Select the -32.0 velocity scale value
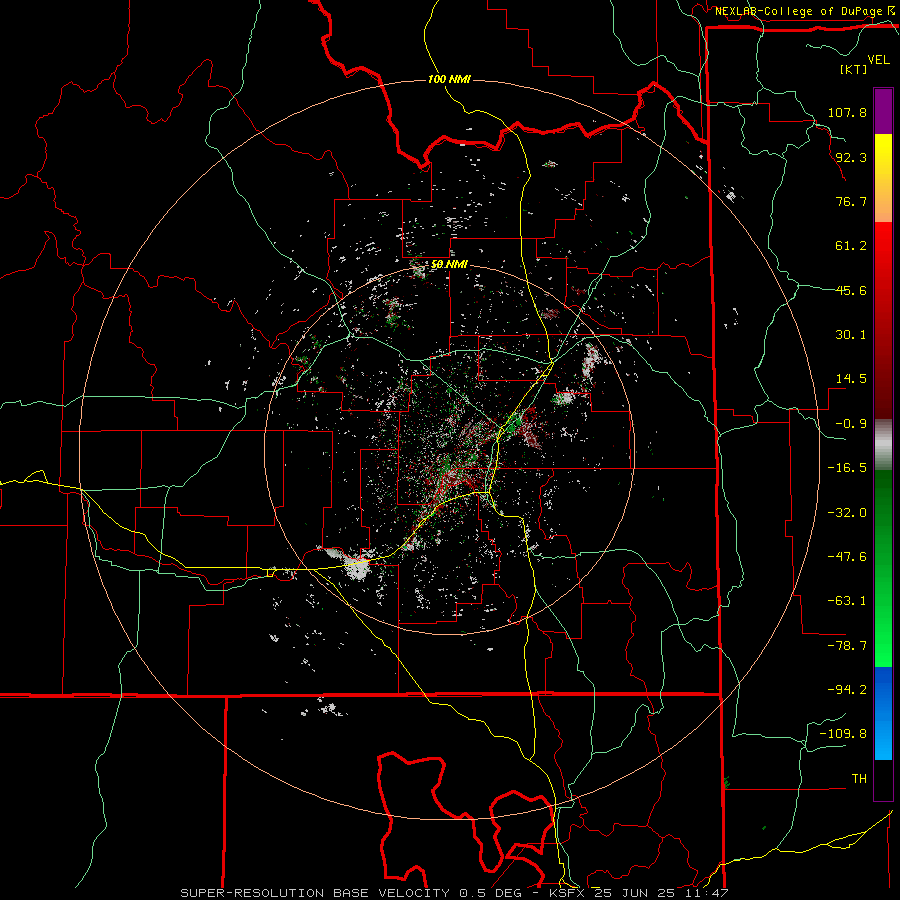 click(847, 513)
